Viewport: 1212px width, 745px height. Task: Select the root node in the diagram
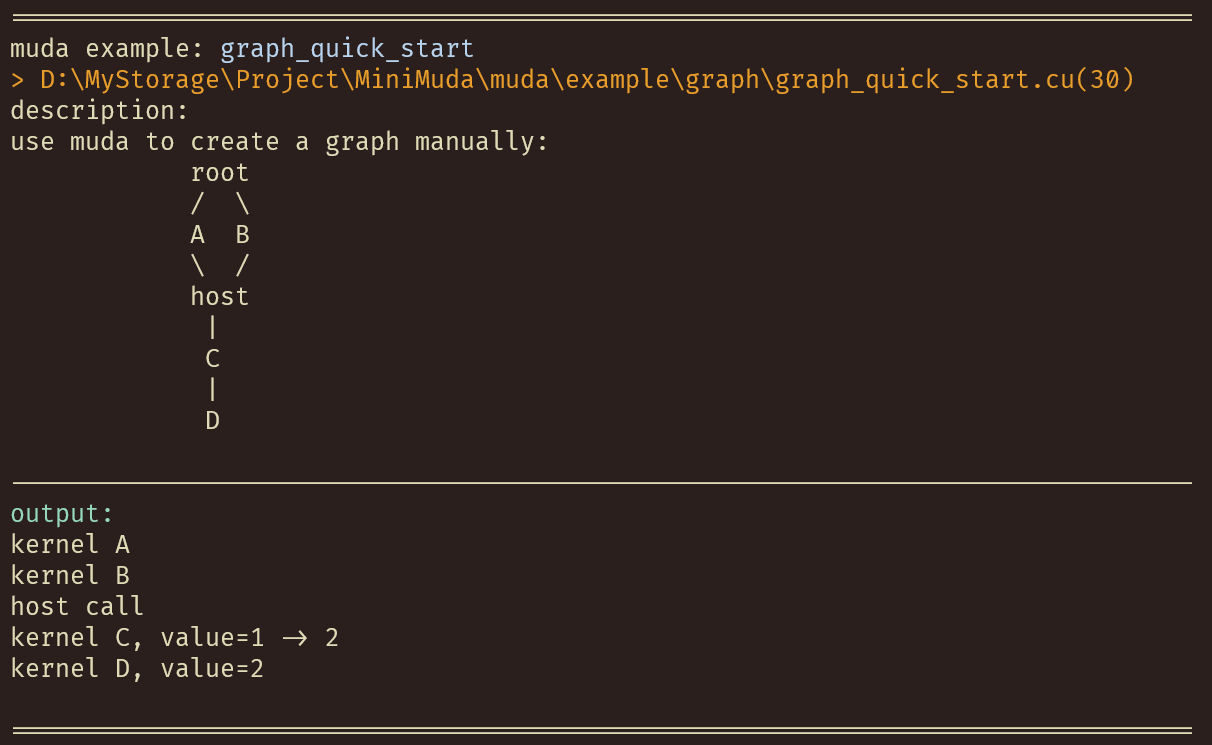point(219,173)
